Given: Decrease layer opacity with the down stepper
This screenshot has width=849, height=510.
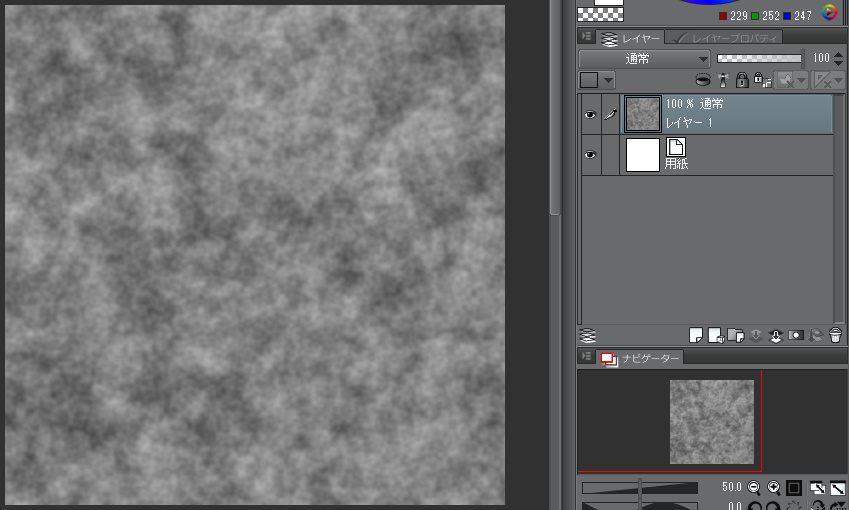Looking at the screenshot, I should [x=838, y=62].
